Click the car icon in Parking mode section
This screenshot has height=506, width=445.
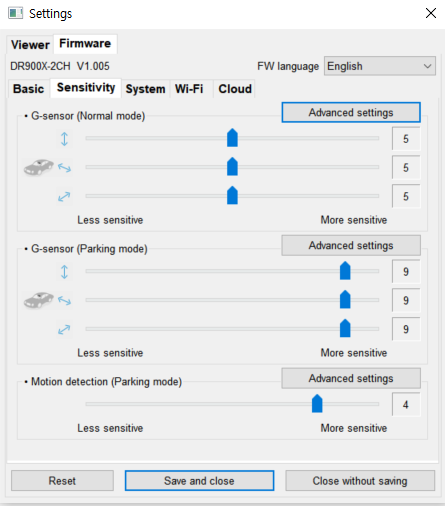click(39, 300)
